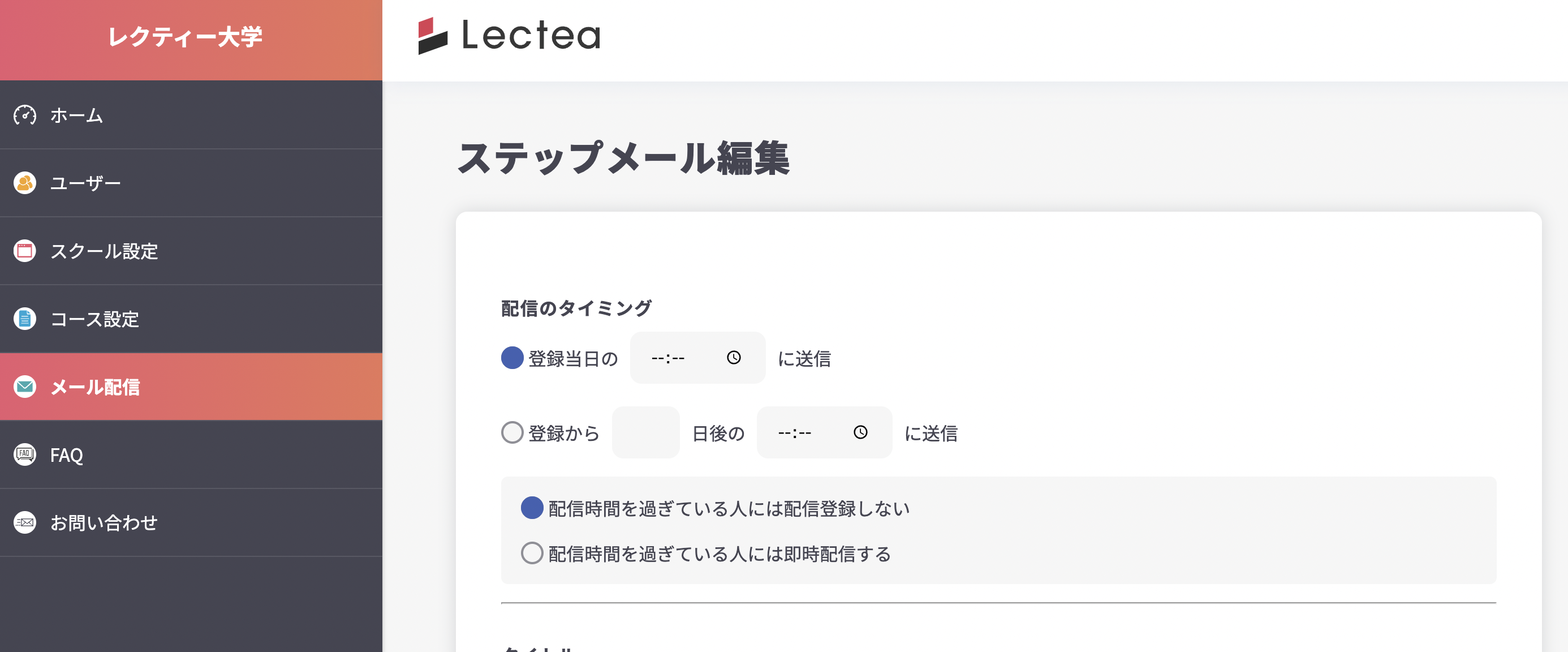The width and height of the screenshot is (1568, 652).
Task: Click the School settings window icon
Action: pos(25,251)
